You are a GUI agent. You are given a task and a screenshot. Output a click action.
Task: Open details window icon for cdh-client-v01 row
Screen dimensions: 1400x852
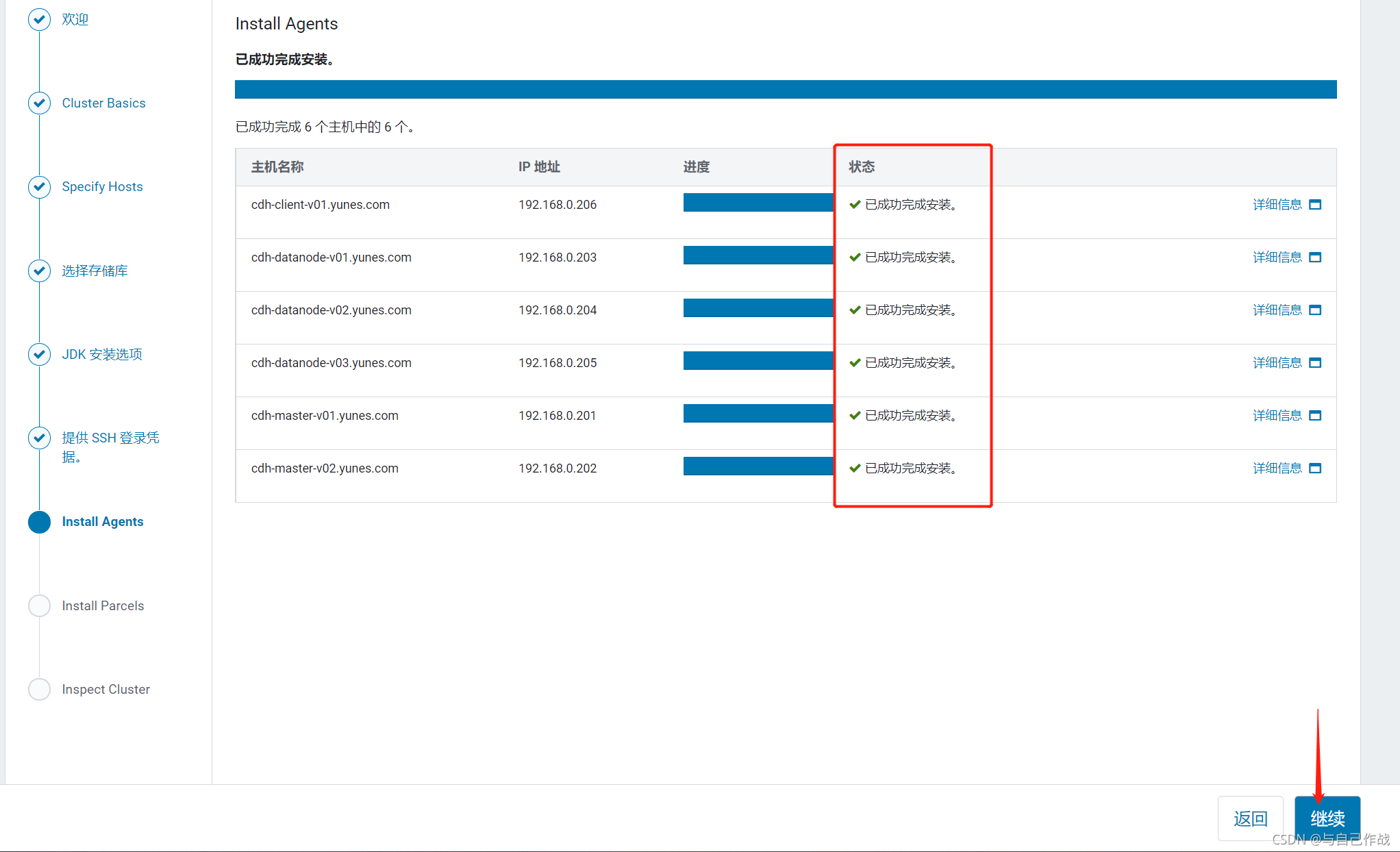pos(1314,205)
